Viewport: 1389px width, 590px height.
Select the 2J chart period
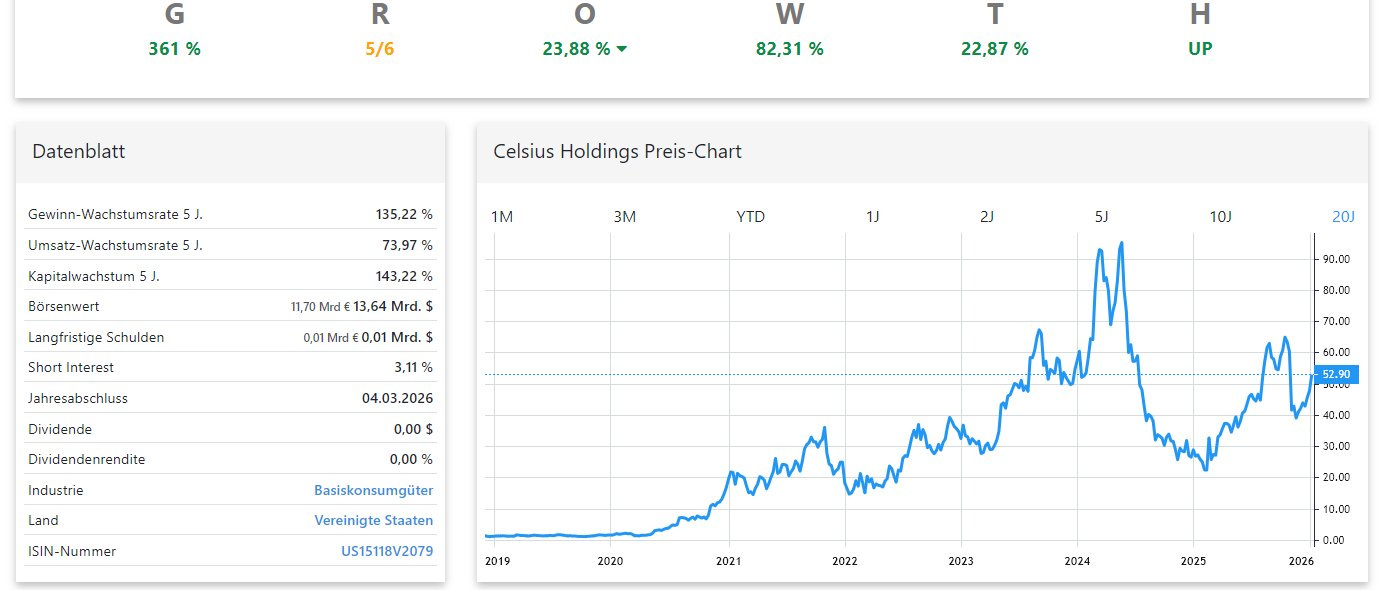(x=987, y=216)
